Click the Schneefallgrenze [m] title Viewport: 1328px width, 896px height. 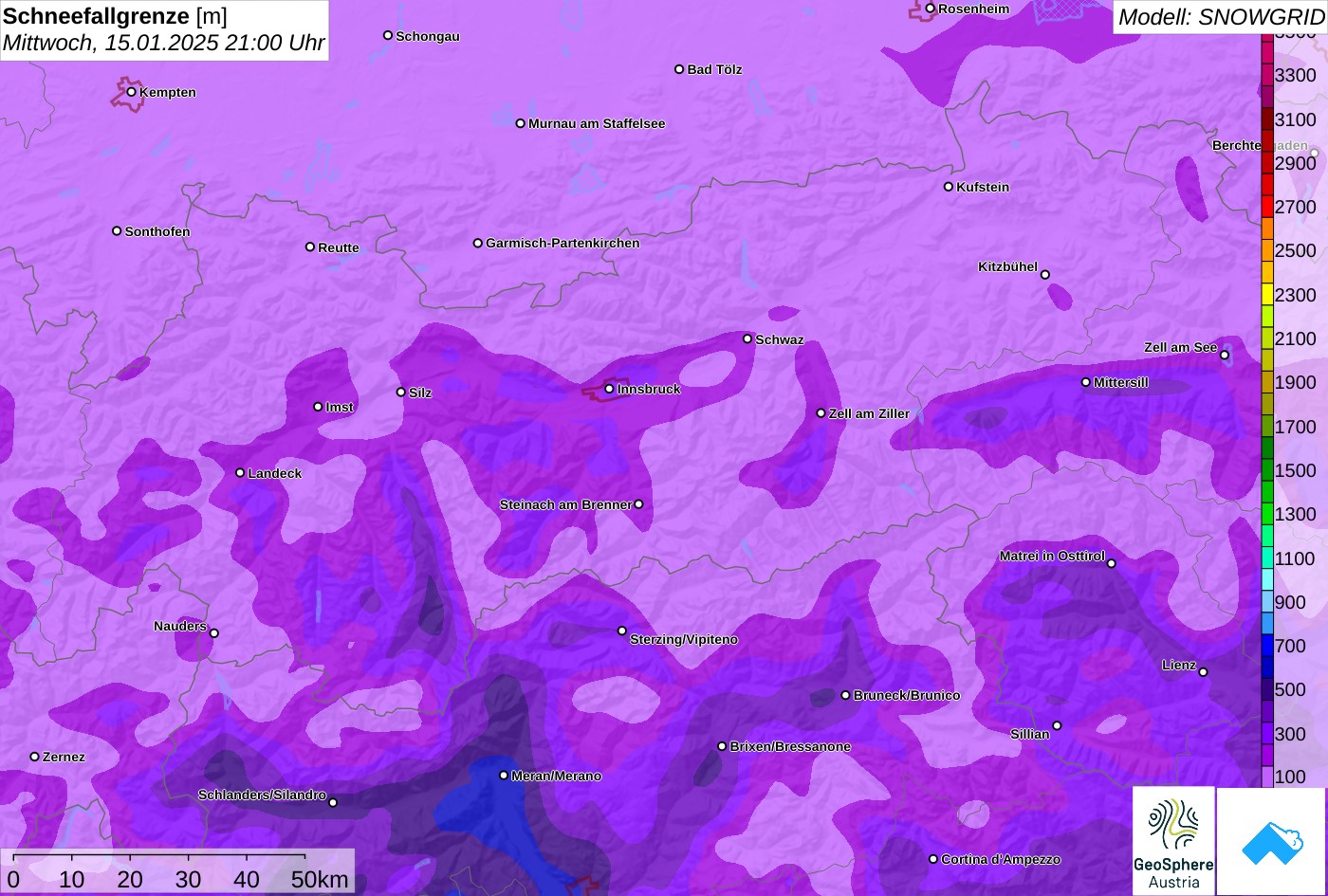point(116,16)
